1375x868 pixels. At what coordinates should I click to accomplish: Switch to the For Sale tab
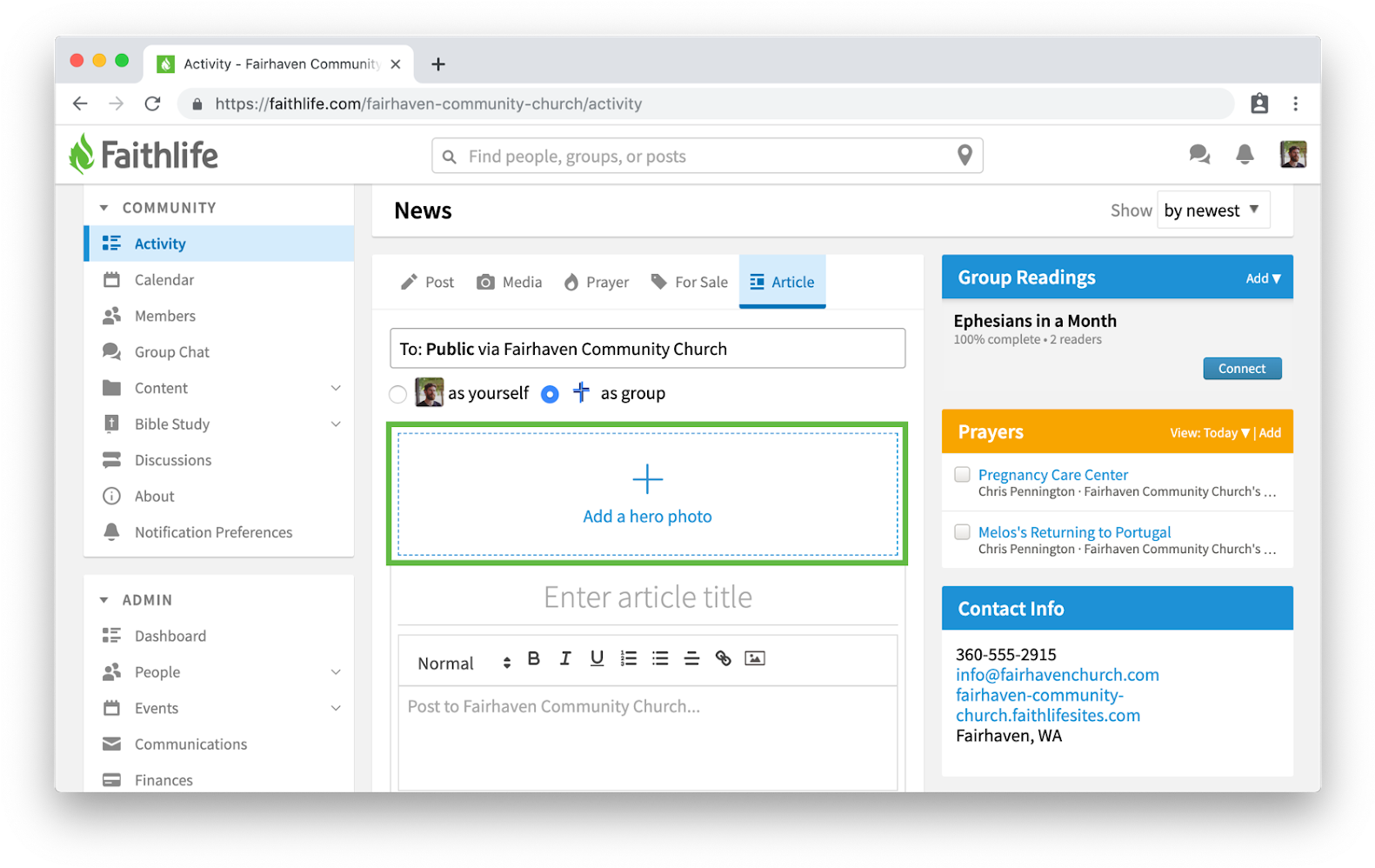point(690,282)
